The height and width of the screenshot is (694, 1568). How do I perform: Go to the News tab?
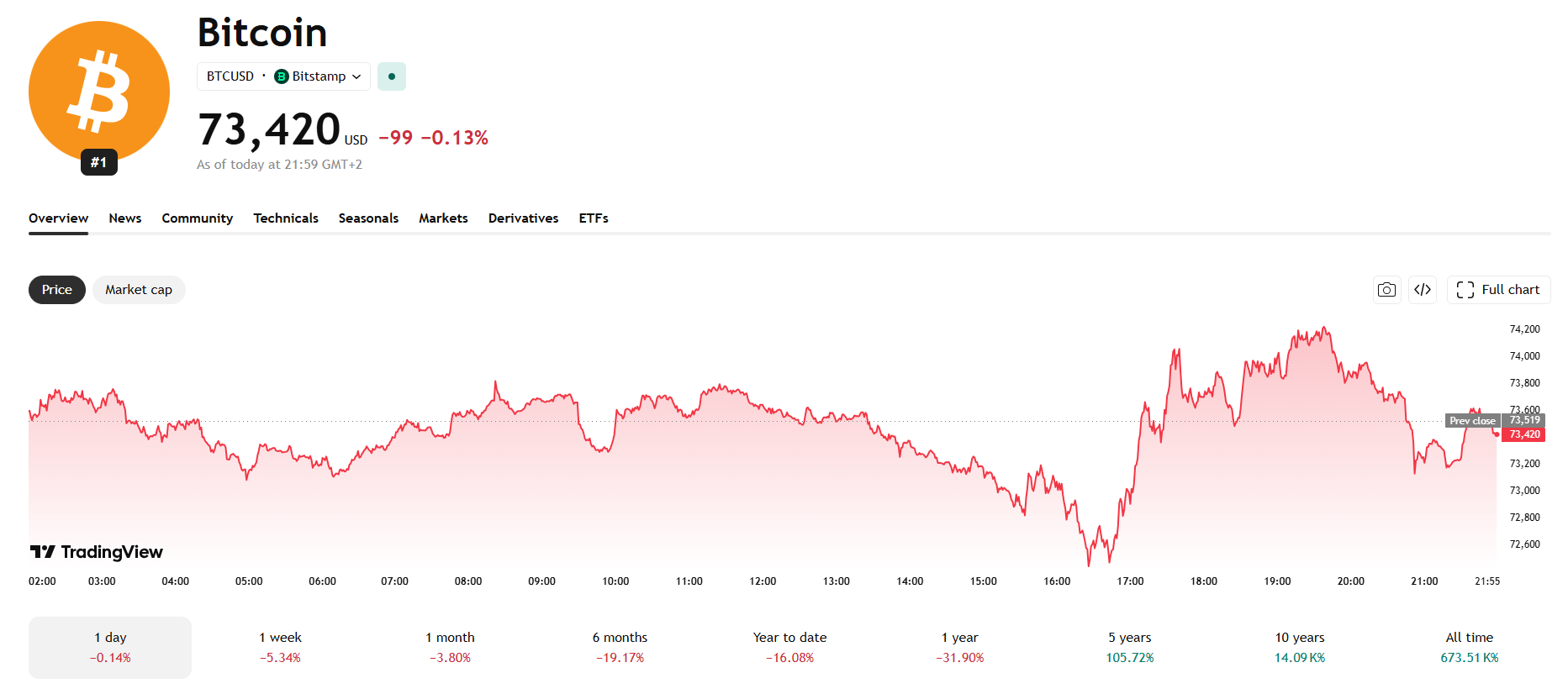point(125,218)
